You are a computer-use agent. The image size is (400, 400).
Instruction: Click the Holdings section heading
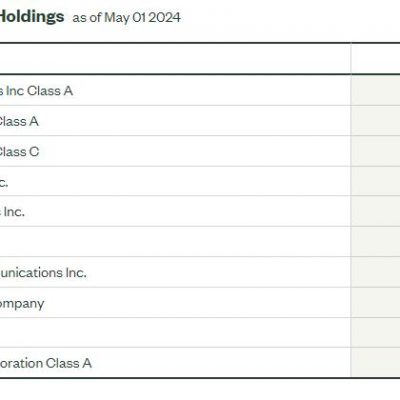tap(32, 16)
